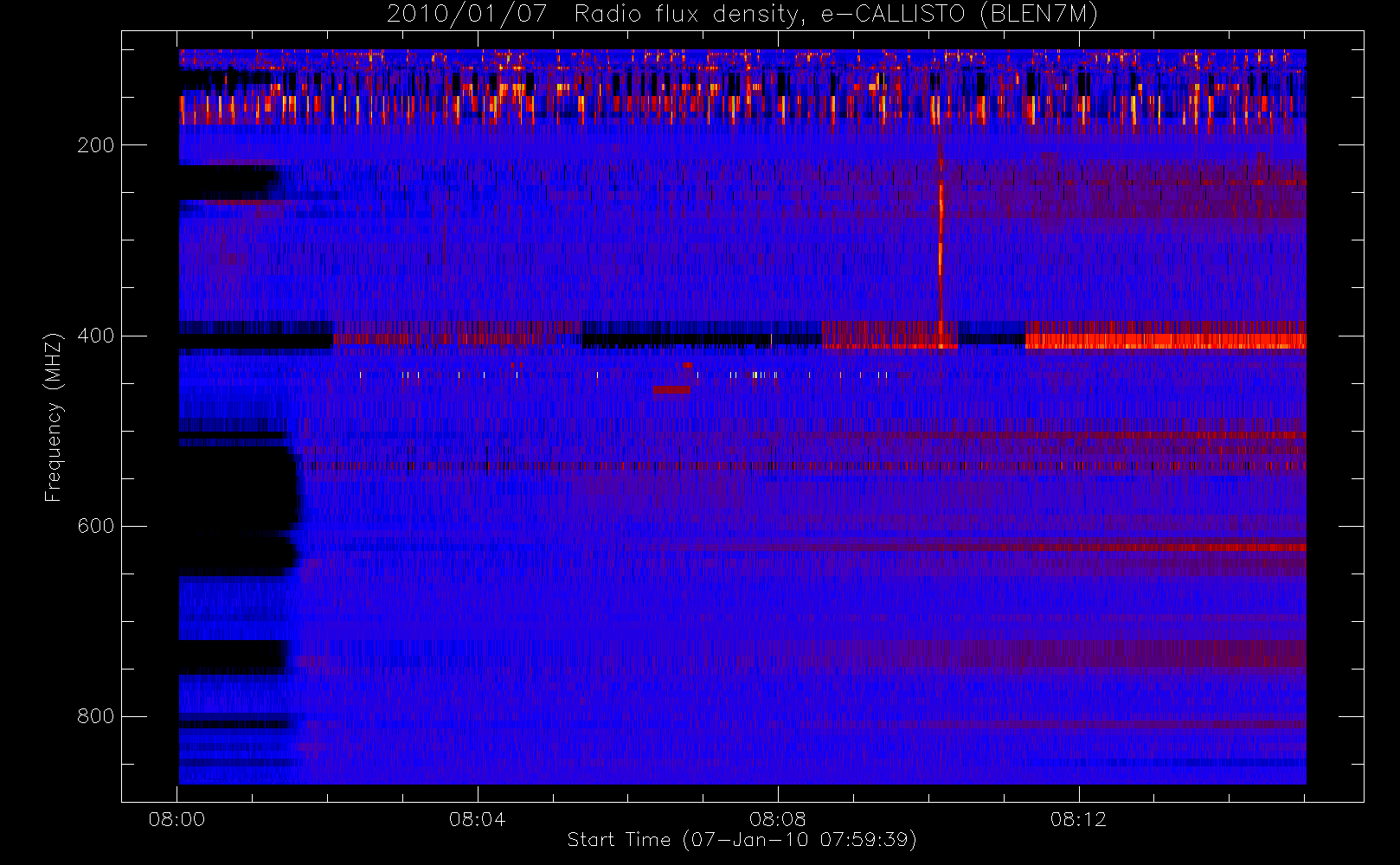This screenshot has width=1400, height=865.
Task: Click the 08:08 time tick label
Action: 778,819
